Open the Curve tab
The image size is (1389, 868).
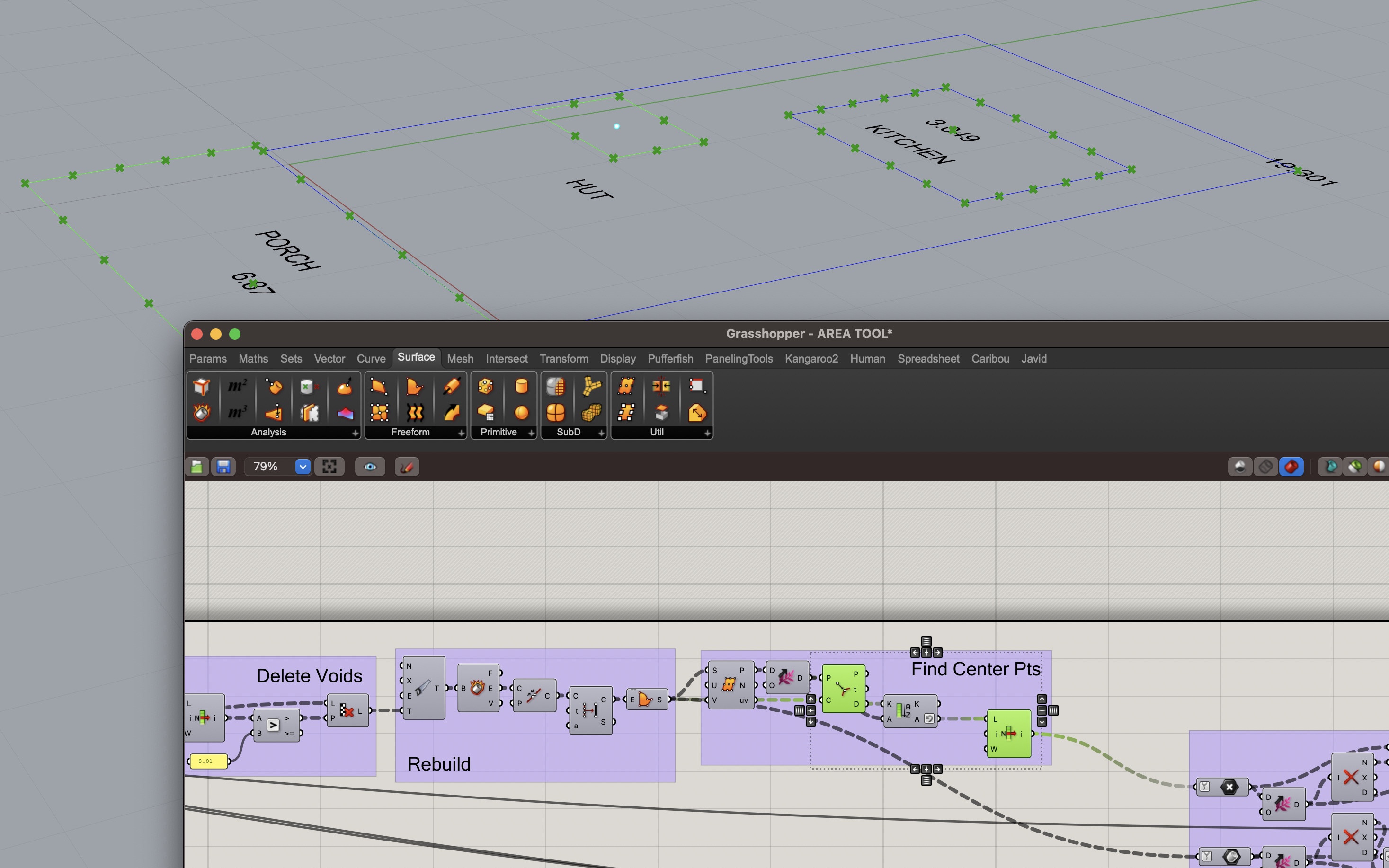[x=371, y=359]
